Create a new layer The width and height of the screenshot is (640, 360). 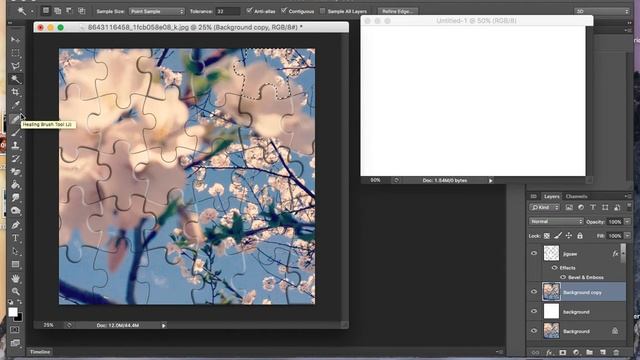click(603, 352)
